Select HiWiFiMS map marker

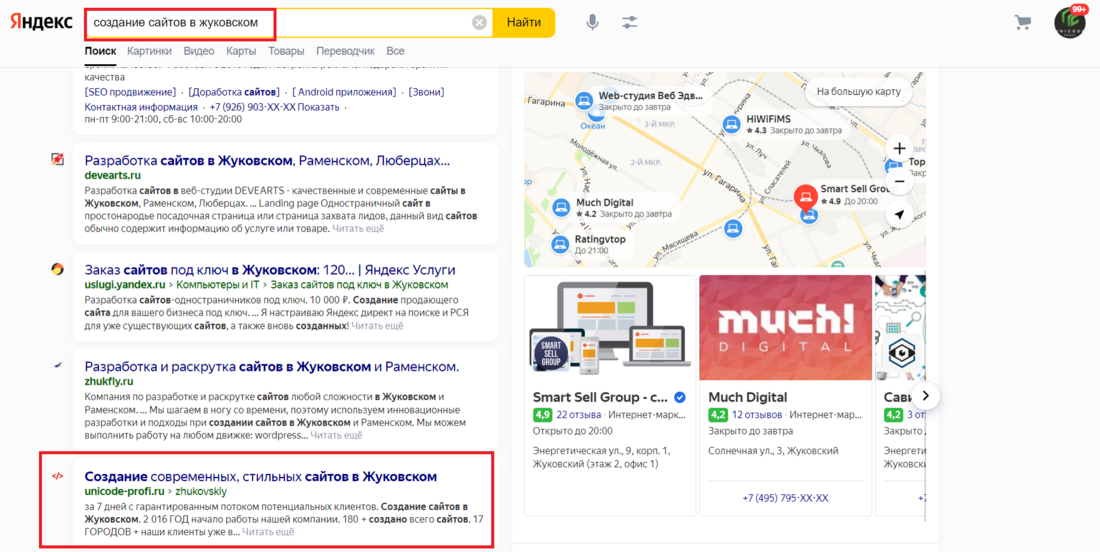(x=732, y=125)
